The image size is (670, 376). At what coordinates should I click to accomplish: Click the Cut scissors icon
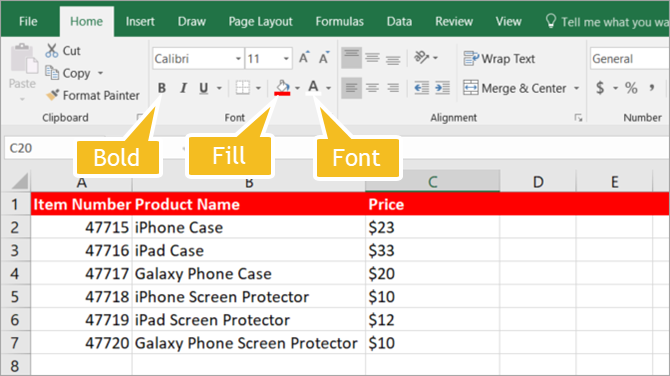coord(52,50)
